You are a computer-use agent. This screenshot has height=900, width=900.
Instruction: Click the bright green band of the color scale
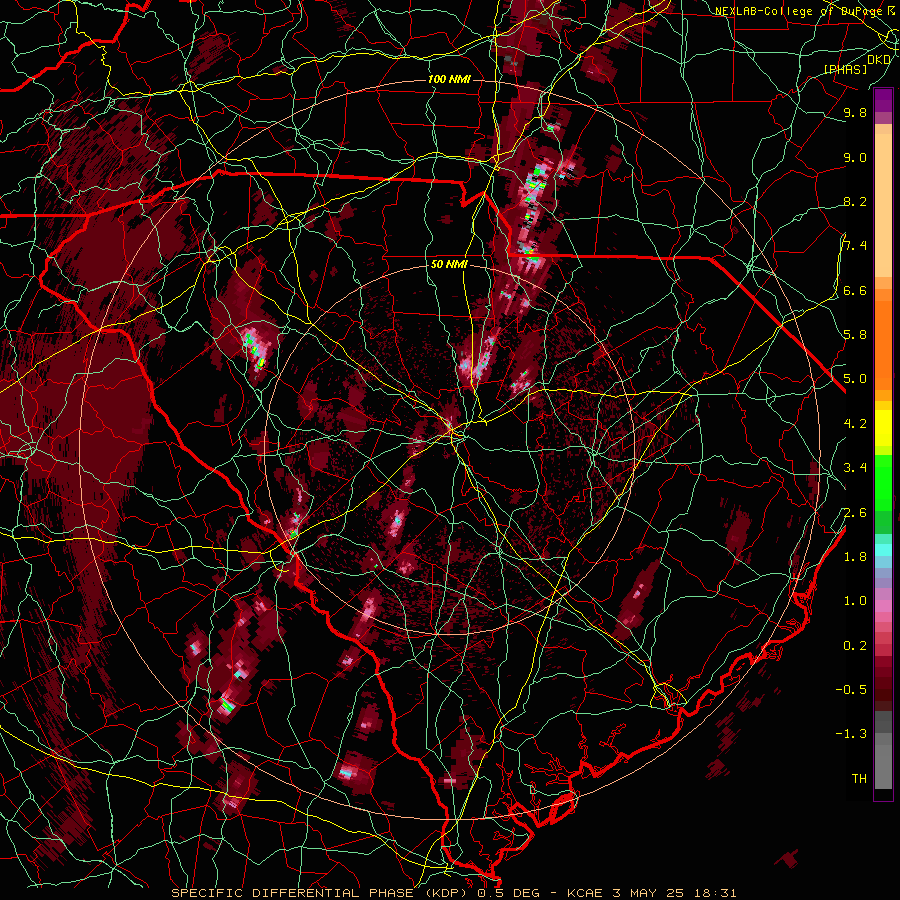pos(883,483)
